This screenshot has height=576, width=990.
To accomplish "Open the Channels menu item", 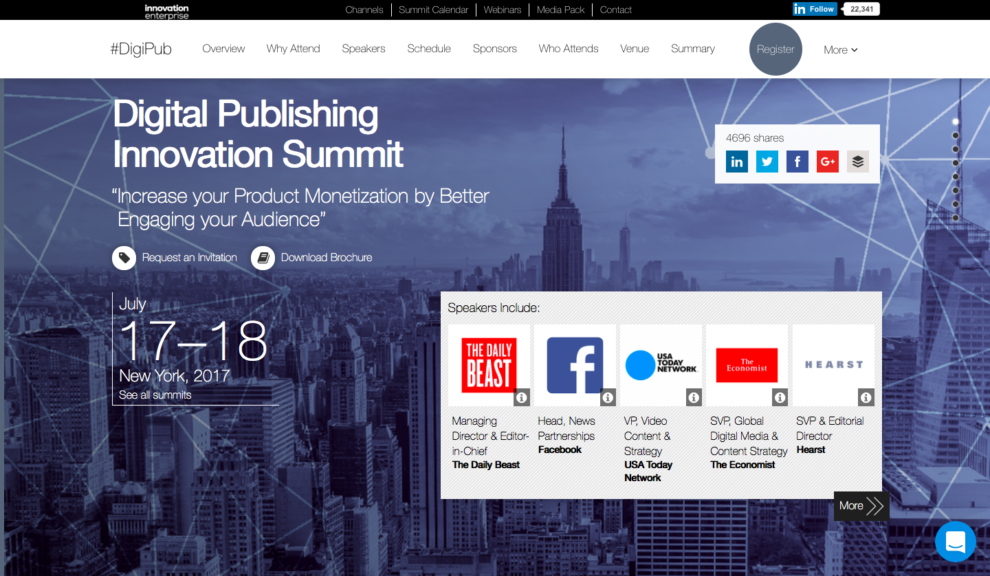I will [x=364, y=9].
